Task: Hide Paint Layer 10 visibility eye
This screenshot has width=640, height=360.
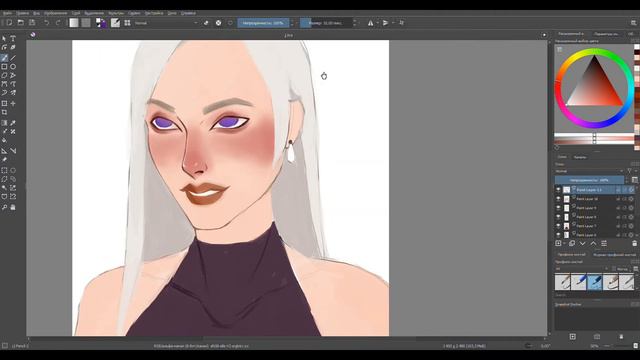Action: point(558,199)
